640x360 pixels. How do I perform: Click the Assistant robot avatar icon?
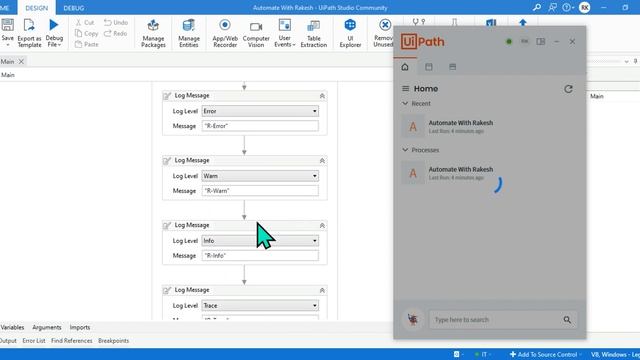tap(413, 320)
